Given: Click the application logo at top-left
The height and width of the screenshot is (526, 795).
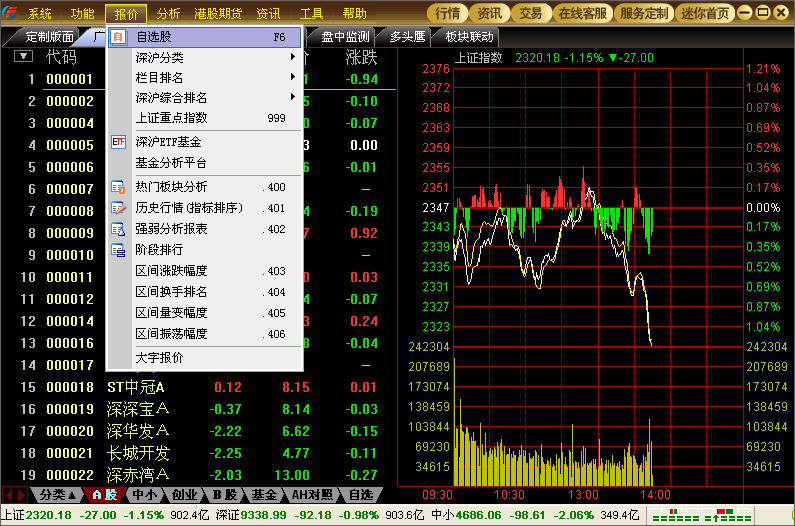Looking at the screenshot, I should pos(11,13).
